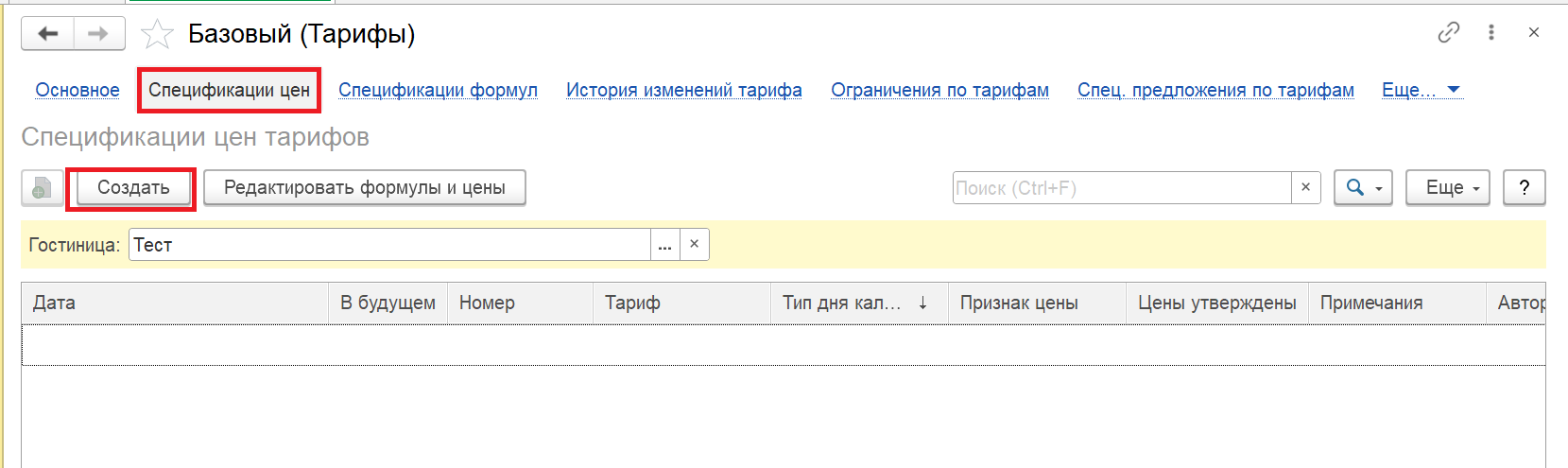
Task: Open Ограничения по тарифам tab
Action: click(939, 90)
